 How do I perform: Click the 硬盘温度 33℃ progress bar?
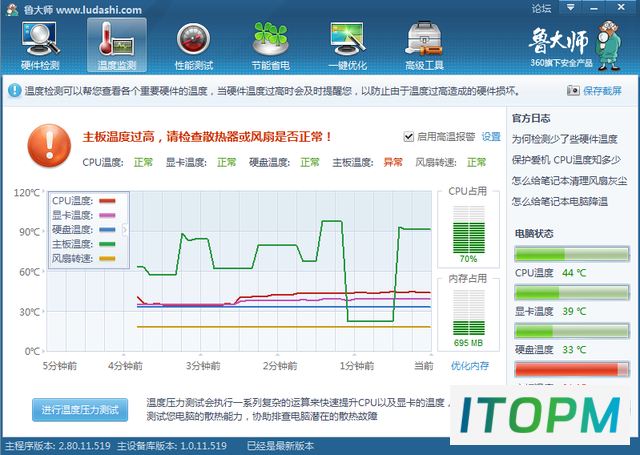pos(572,331)
